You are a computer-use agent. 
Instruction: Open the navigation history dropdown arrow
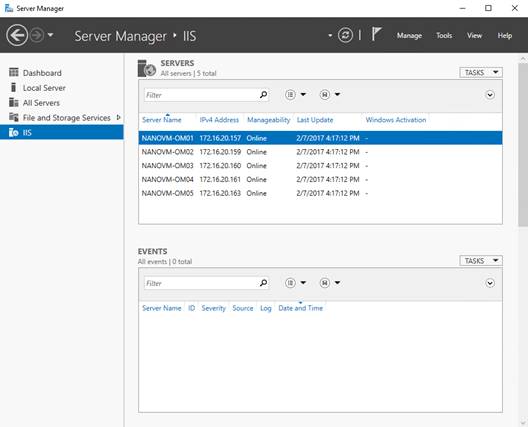[51, 35]
